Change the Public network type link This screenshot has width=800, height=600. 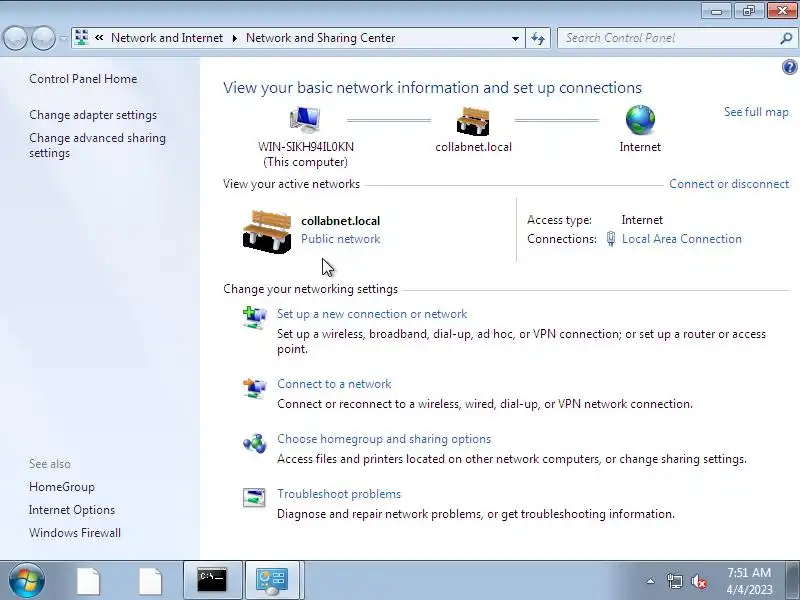340,239
